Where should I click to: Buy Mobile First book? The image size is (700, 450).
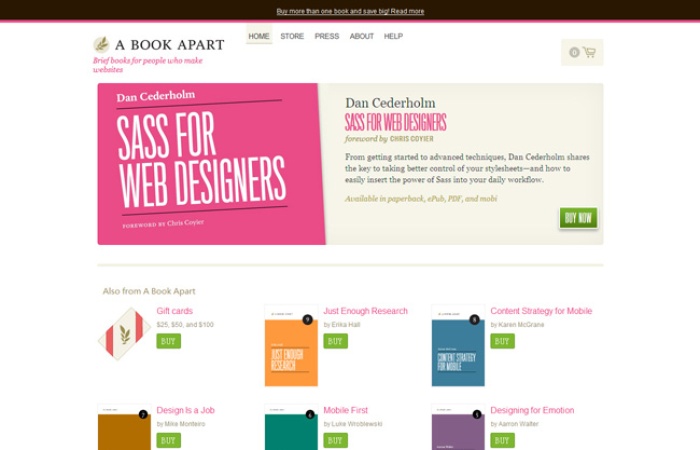[x=335, y=440]
